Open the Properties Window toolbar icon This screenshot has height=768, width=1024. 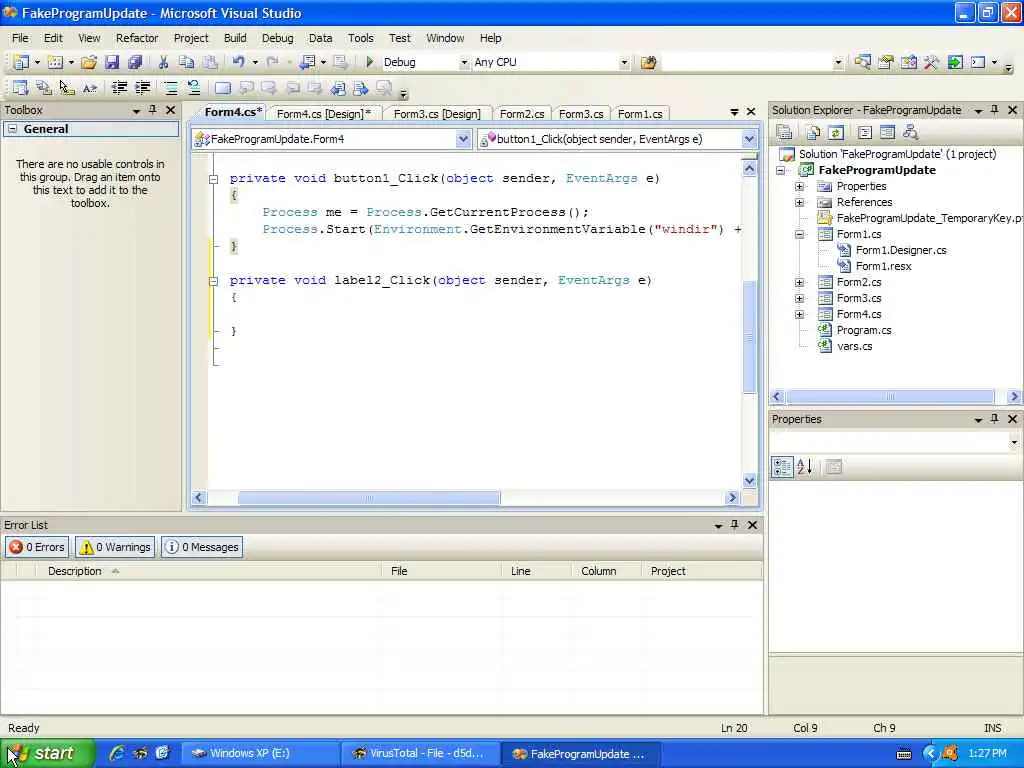(x=886, y=63)
